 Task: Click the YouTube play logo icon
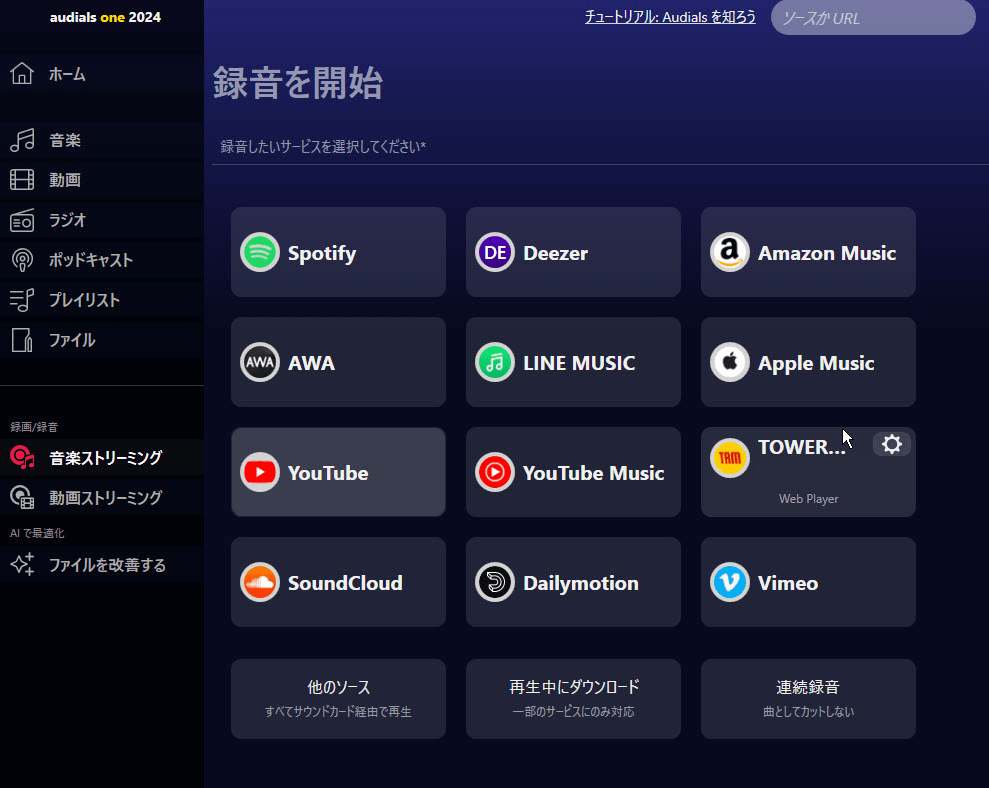(x=260, y=472)
